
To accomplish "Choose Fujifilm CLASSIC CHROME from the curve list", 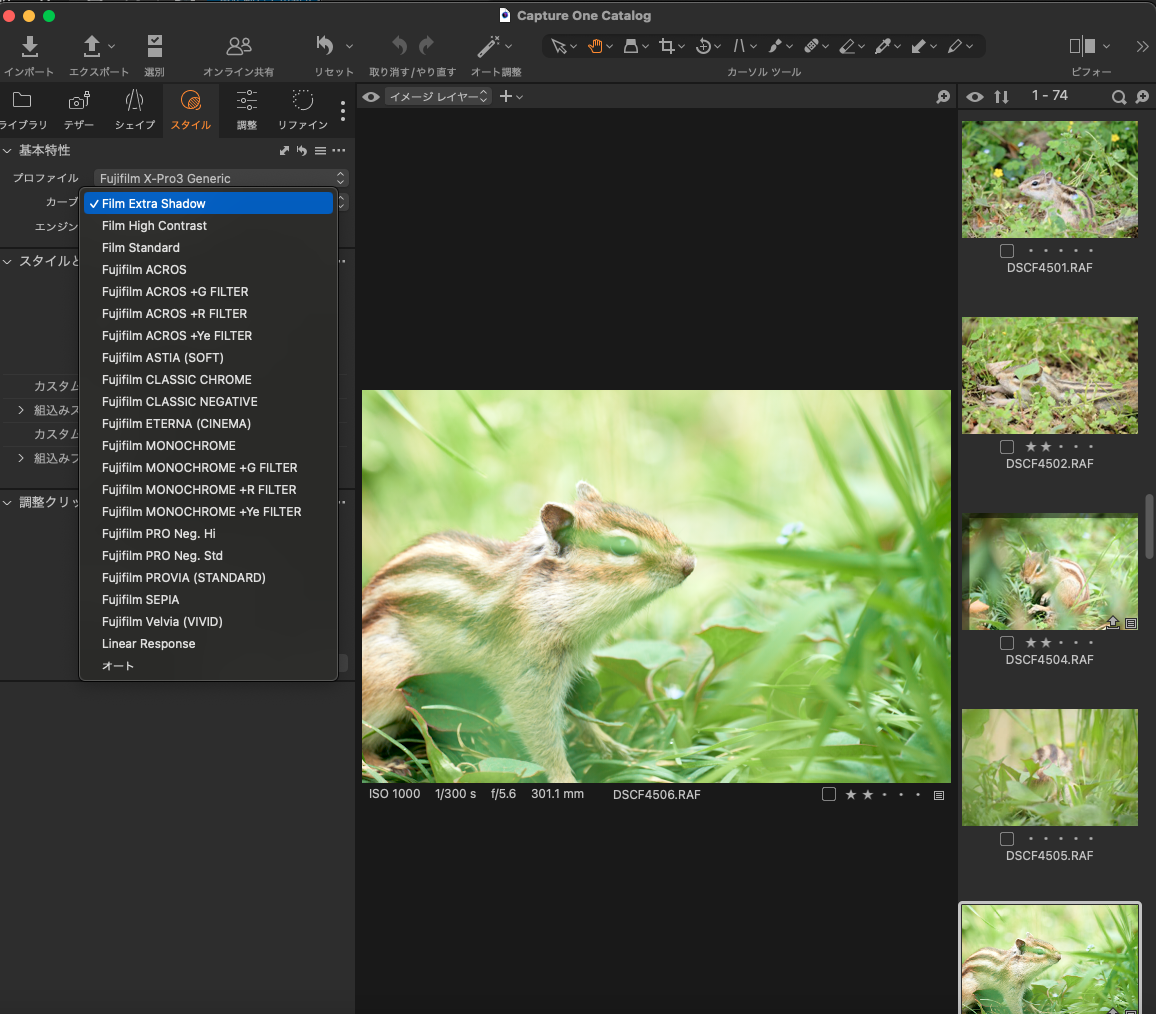I will click(176, 380).
